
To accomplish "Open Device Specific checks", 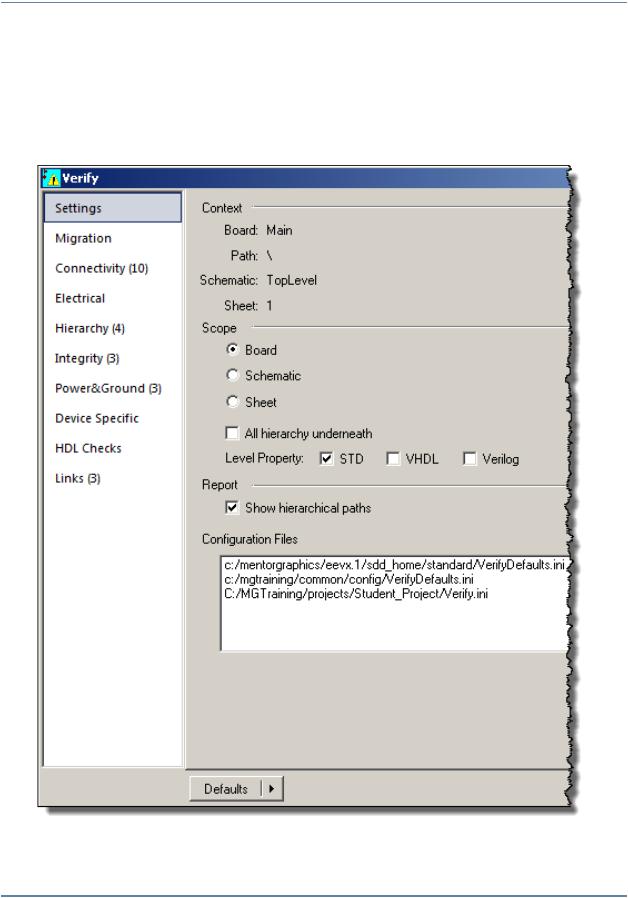I will coord(96,418).
